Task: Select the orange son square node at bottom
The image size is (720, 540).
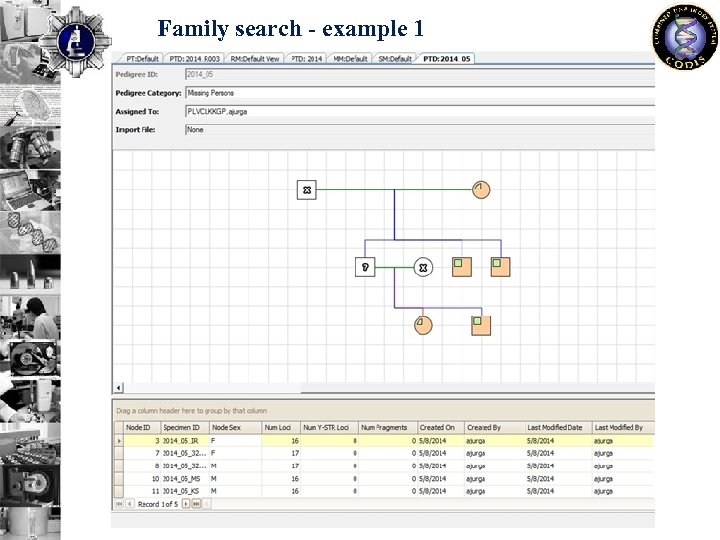Action: click(x=481, y=325)
